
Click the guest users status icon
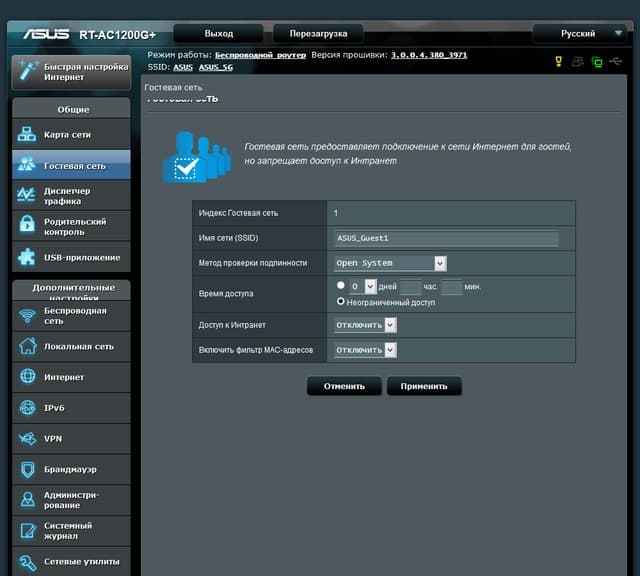(x=577, y=62)
